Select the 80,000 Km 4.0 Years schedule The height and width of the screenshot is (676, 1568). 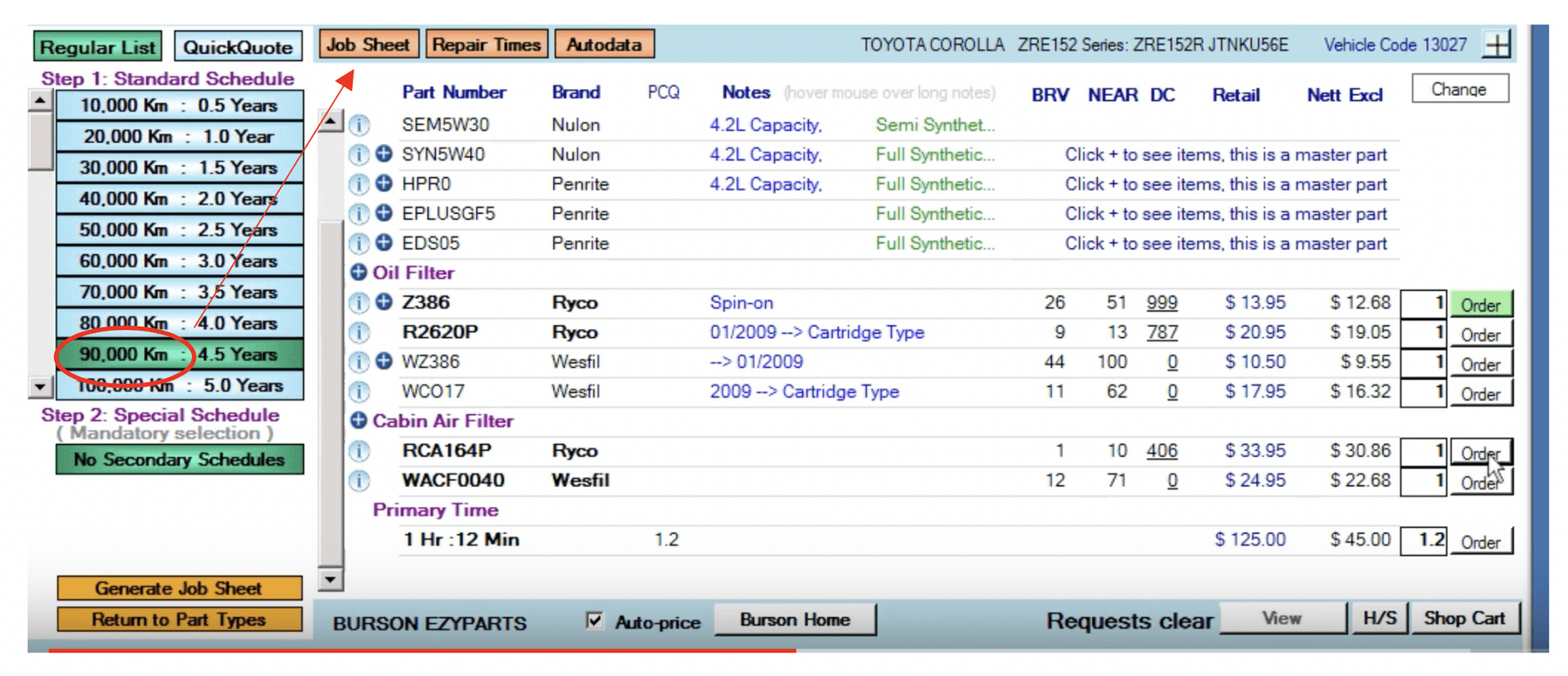pyautogui.click(x=179, y=322)
